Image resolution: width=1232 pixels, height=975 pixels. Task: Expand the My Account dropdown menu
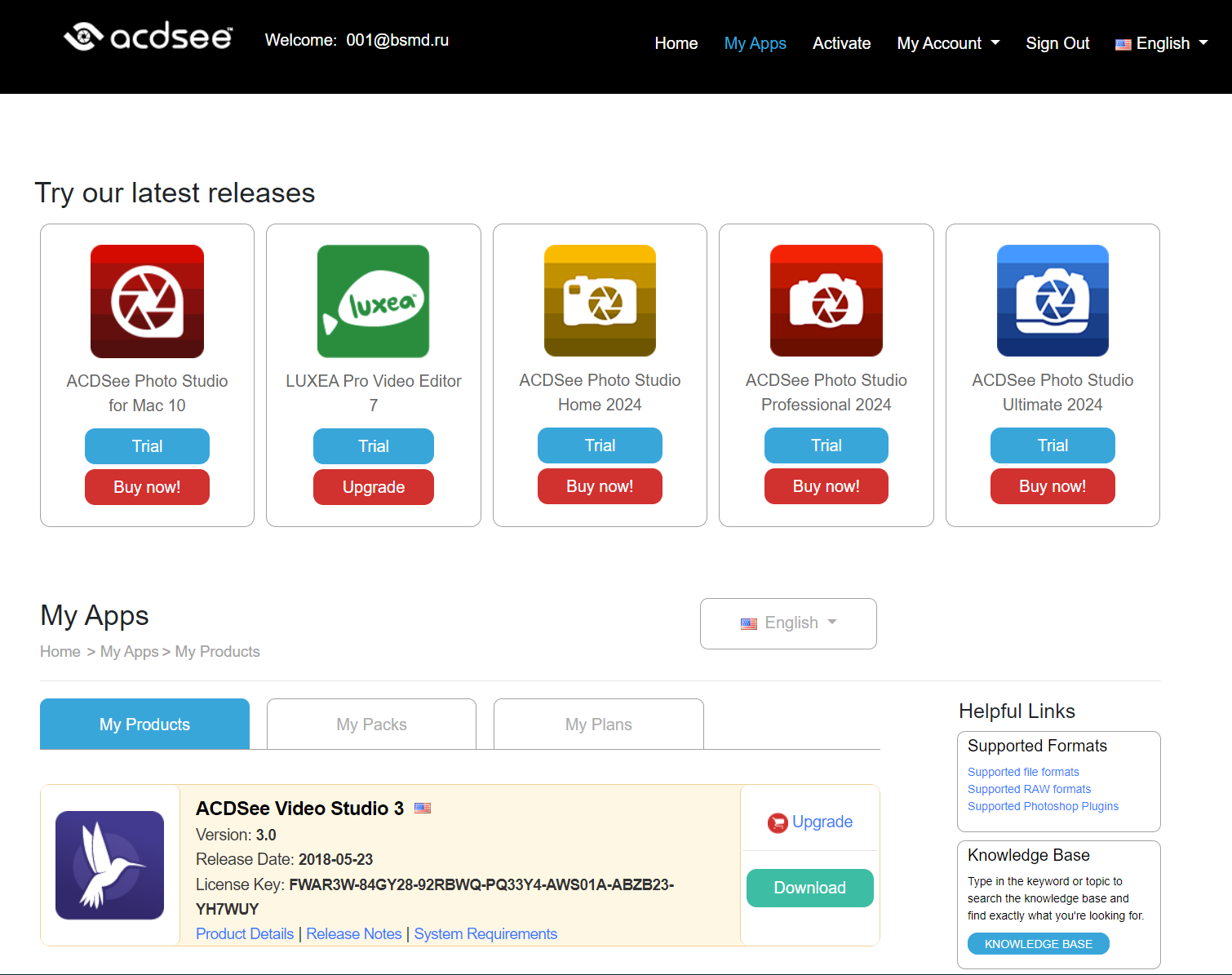click(x=948, y=43)
